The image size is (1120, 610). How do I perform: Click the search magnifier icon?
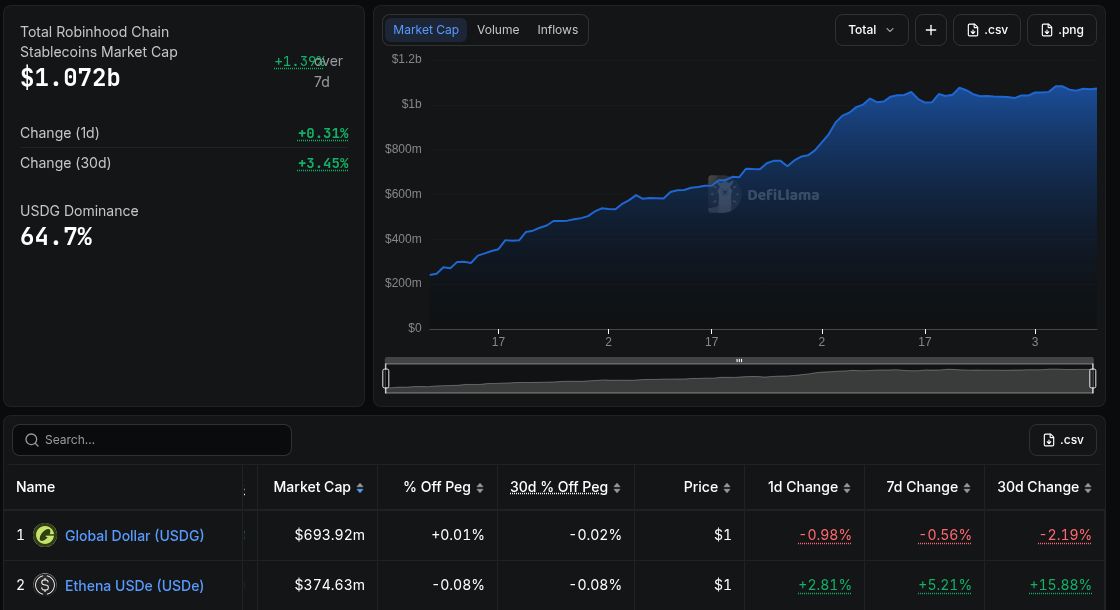click(x=31, y=440)
